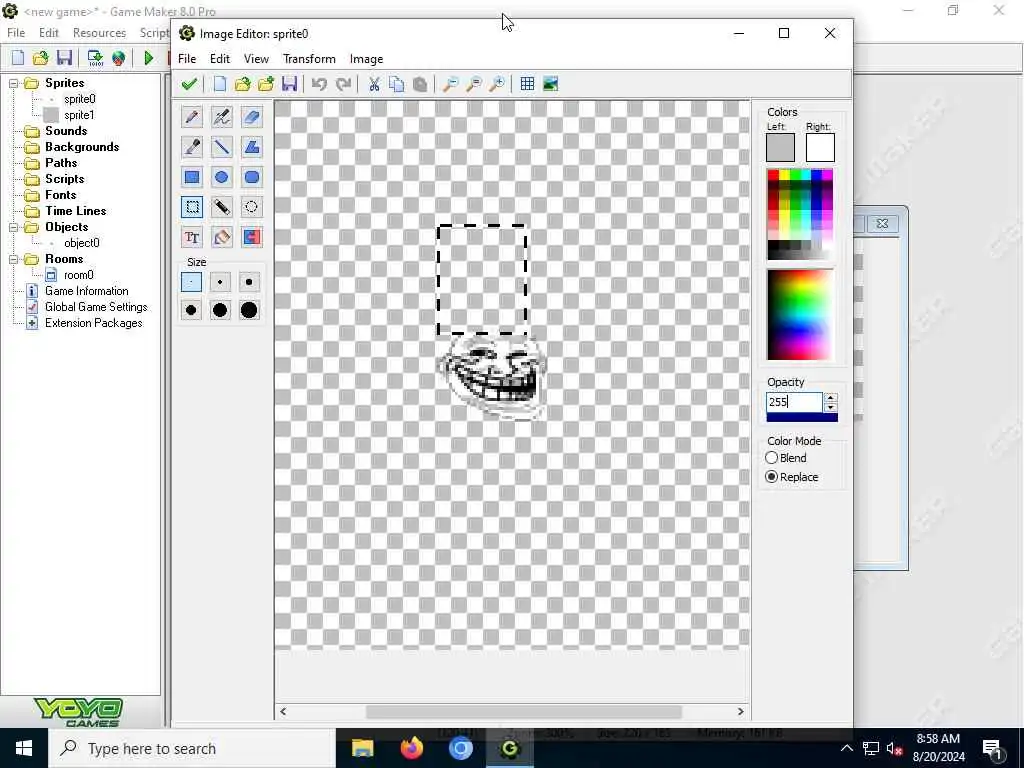
Task: Create a new image in Image Editor
Action: point(220,84)
